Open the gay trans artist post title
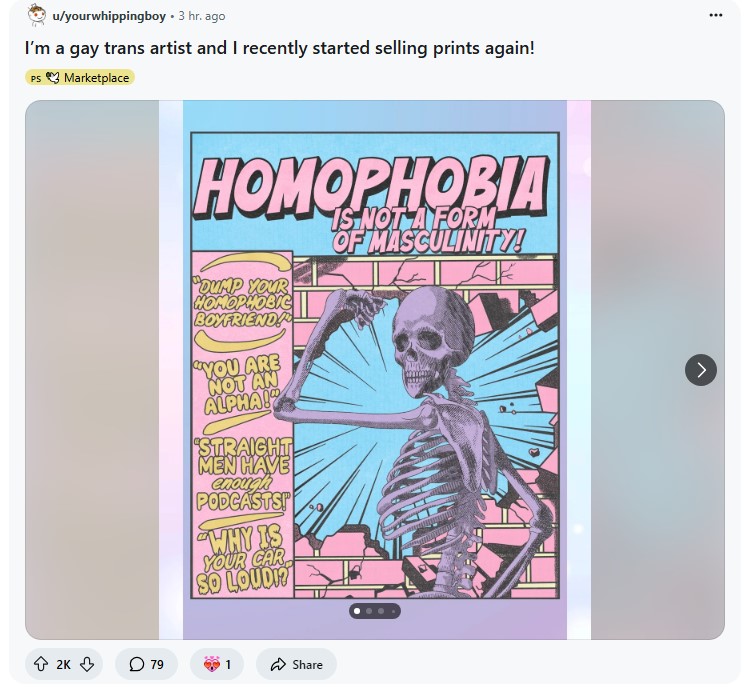The width and height of the screenshot is (745, 687). pyautogui.click(x=279, y=48)
